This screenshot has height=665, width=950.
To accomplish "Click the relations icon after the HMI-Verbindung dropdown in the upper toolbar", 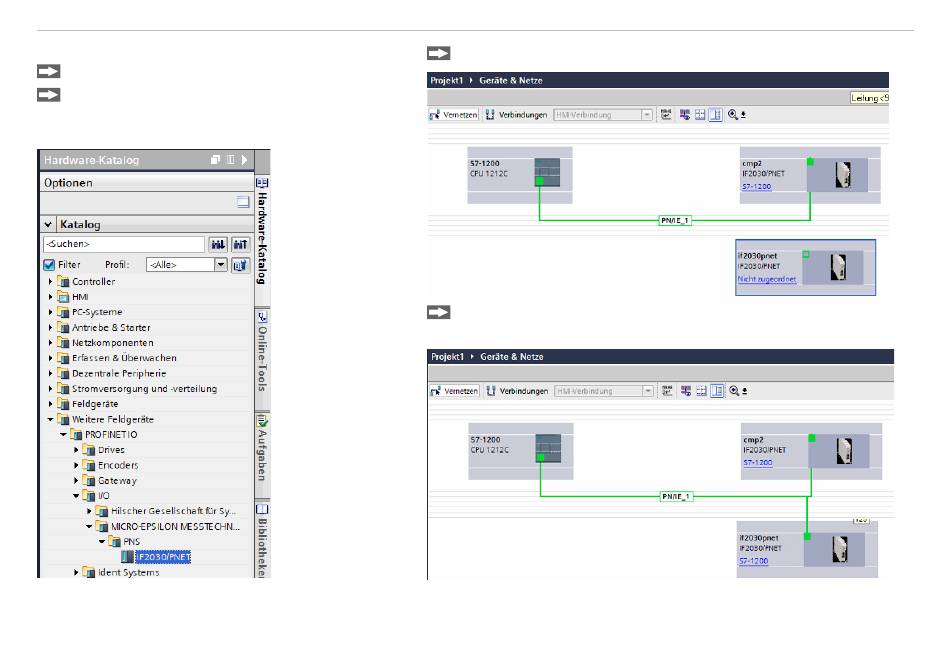I will pos(666,114).
